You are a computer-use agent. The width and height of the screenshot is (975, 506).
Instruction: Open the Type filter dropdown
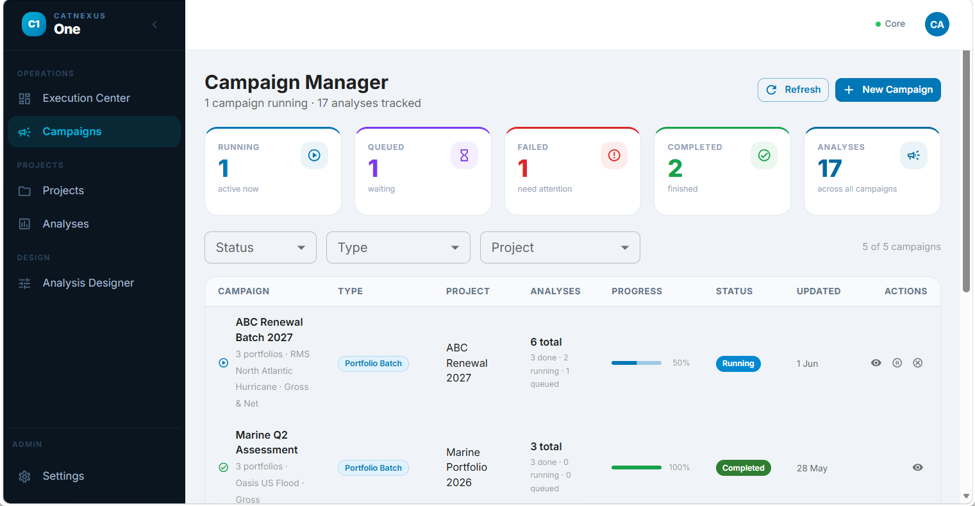click(x=398, y=247)
